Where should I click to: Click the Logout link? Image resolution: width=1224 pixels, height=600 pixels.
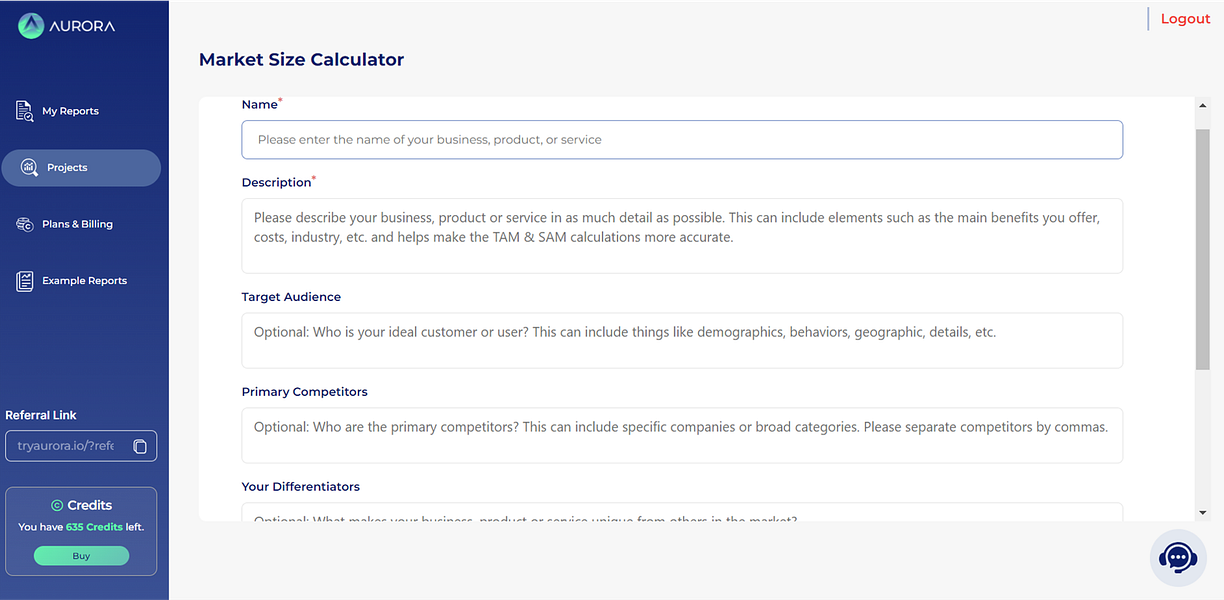click(1185, 19)
